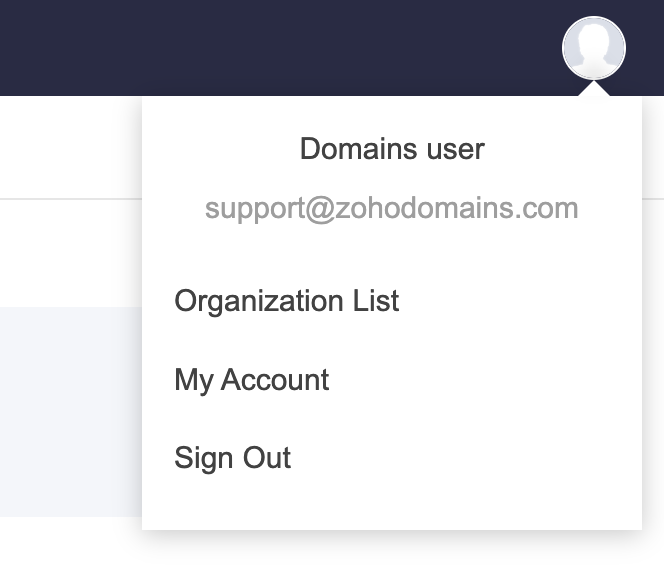Click the user profile avatar icon
Viewport: 664px width, 574px height.
coord(594,47)
